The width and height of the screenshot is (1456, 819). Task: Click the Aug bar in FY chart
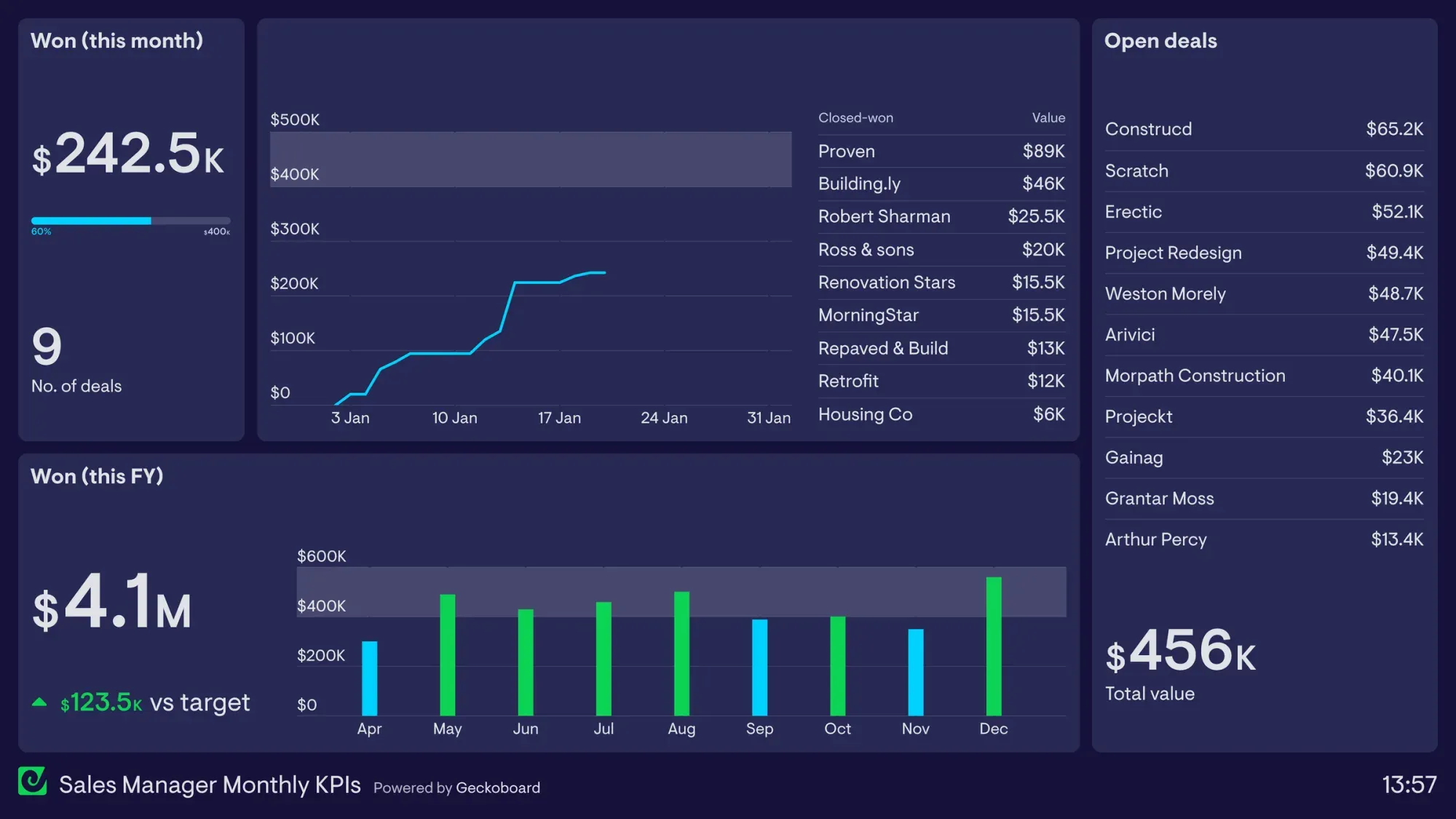click(681, 654)
